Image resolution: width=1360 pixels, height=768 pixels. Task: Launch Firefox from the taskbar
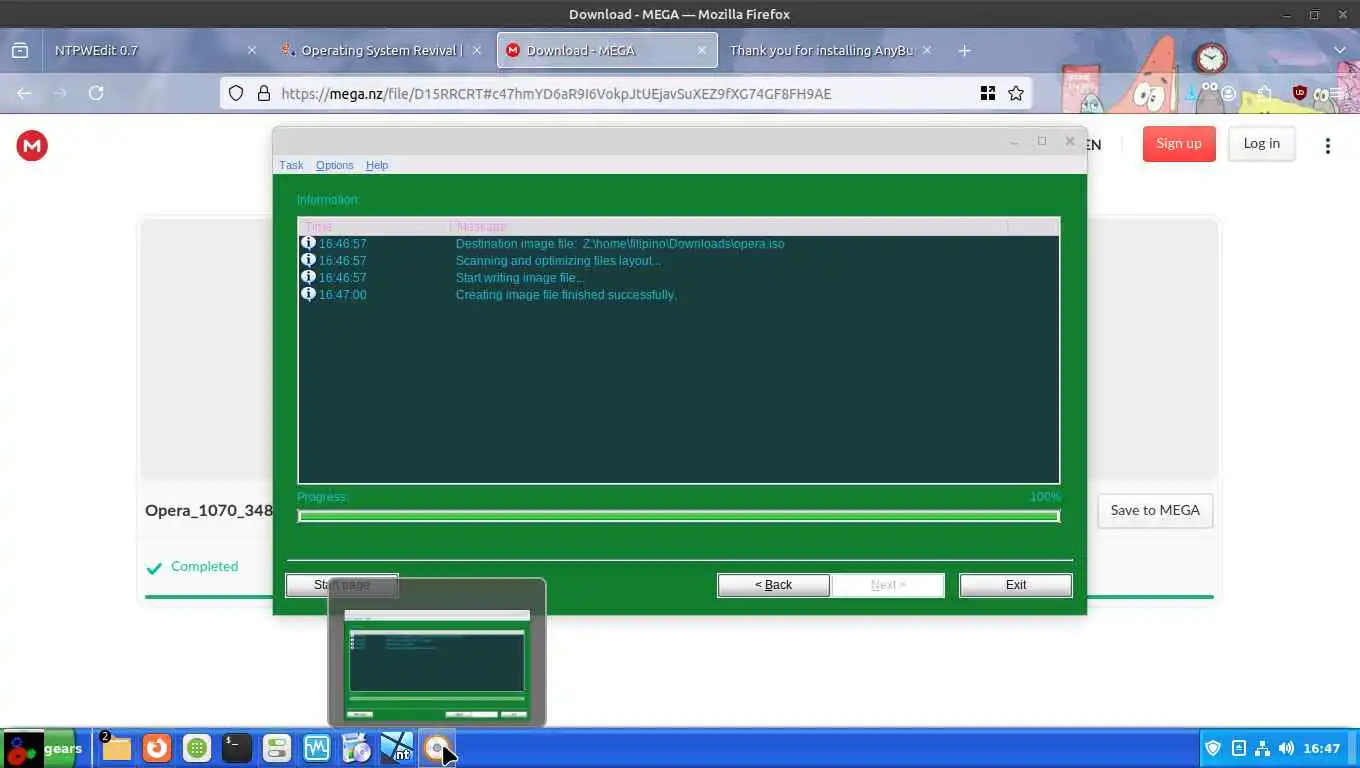(x=156, y=748)
